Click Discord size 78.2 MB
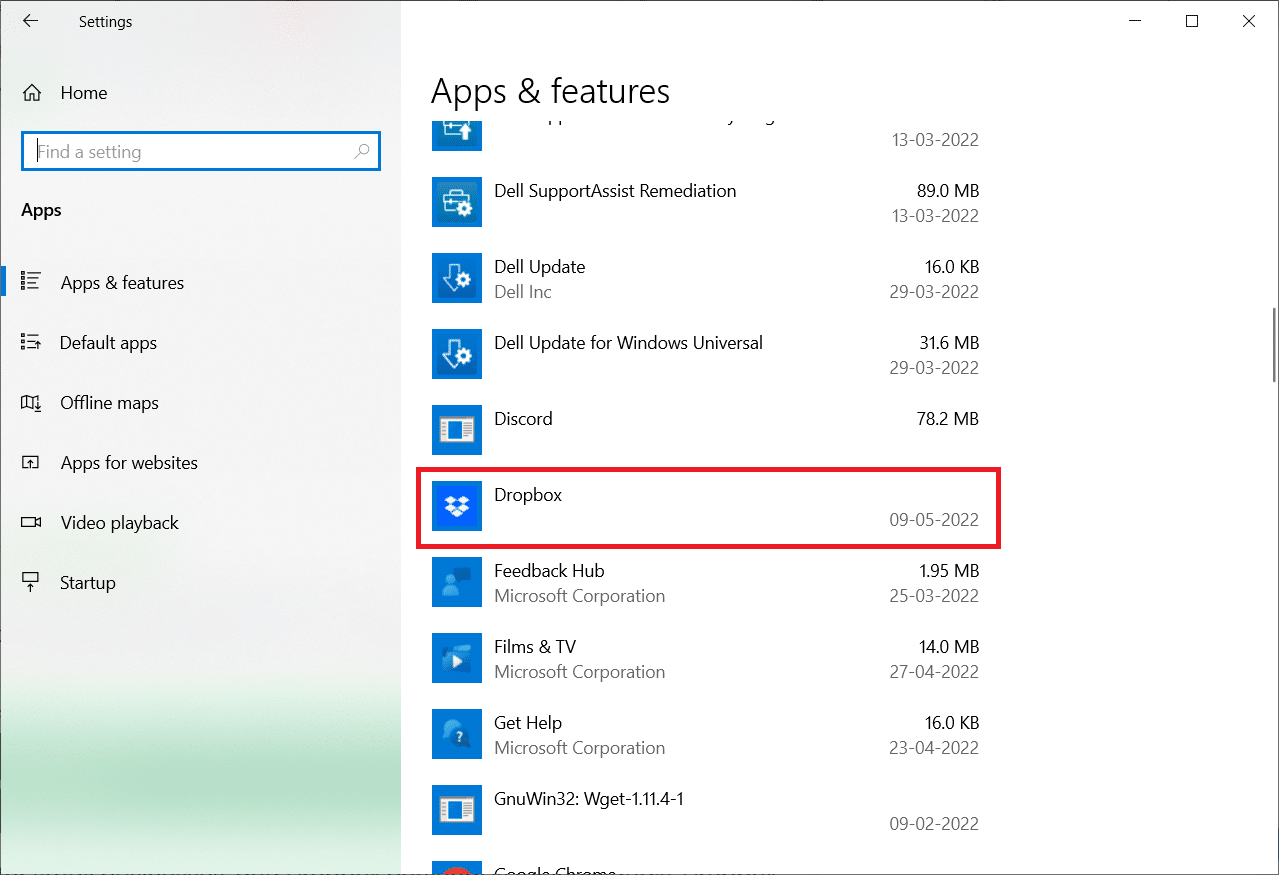Viewport: 1279px width, 875px height. tap(948, 419)
